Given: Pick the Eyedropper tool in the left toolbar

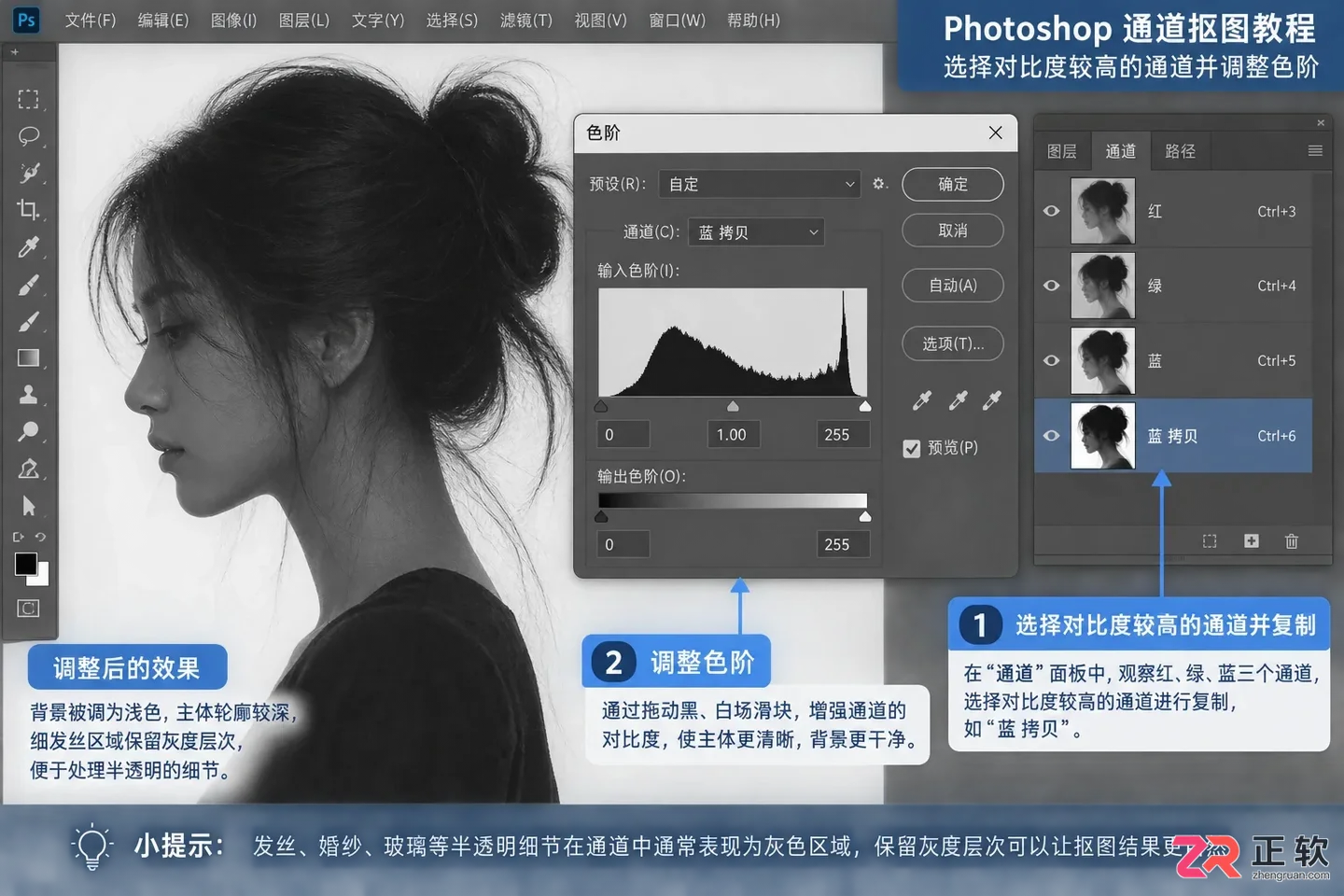Looking at the screenshot, I should (x=29, y=247).
